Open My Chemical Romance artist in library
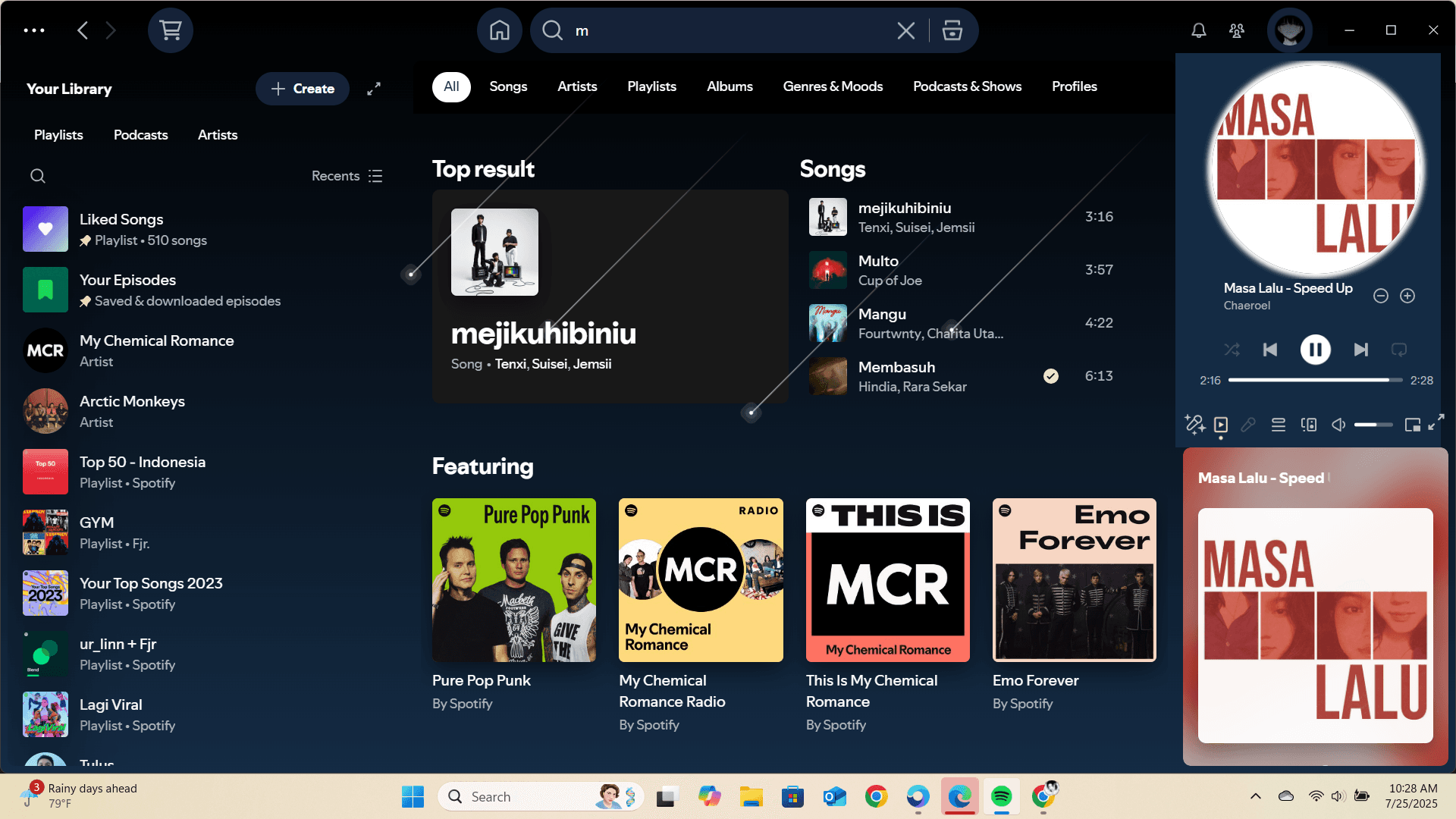 [x=205, y=350]
